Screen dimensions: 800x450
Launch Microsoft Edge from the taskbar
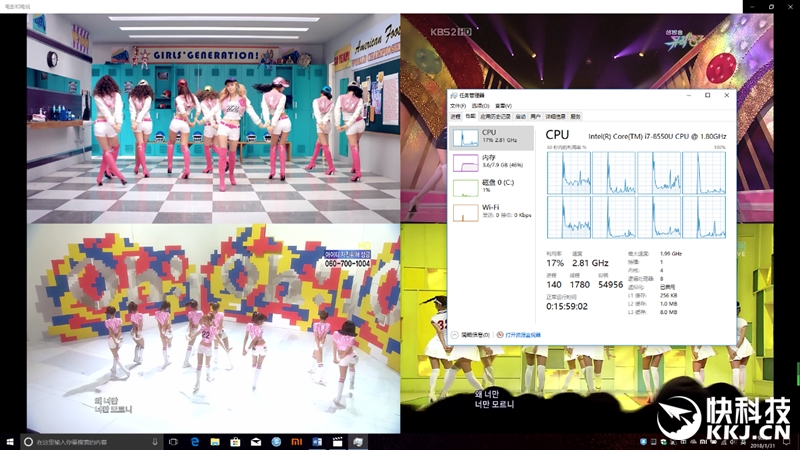195,441
